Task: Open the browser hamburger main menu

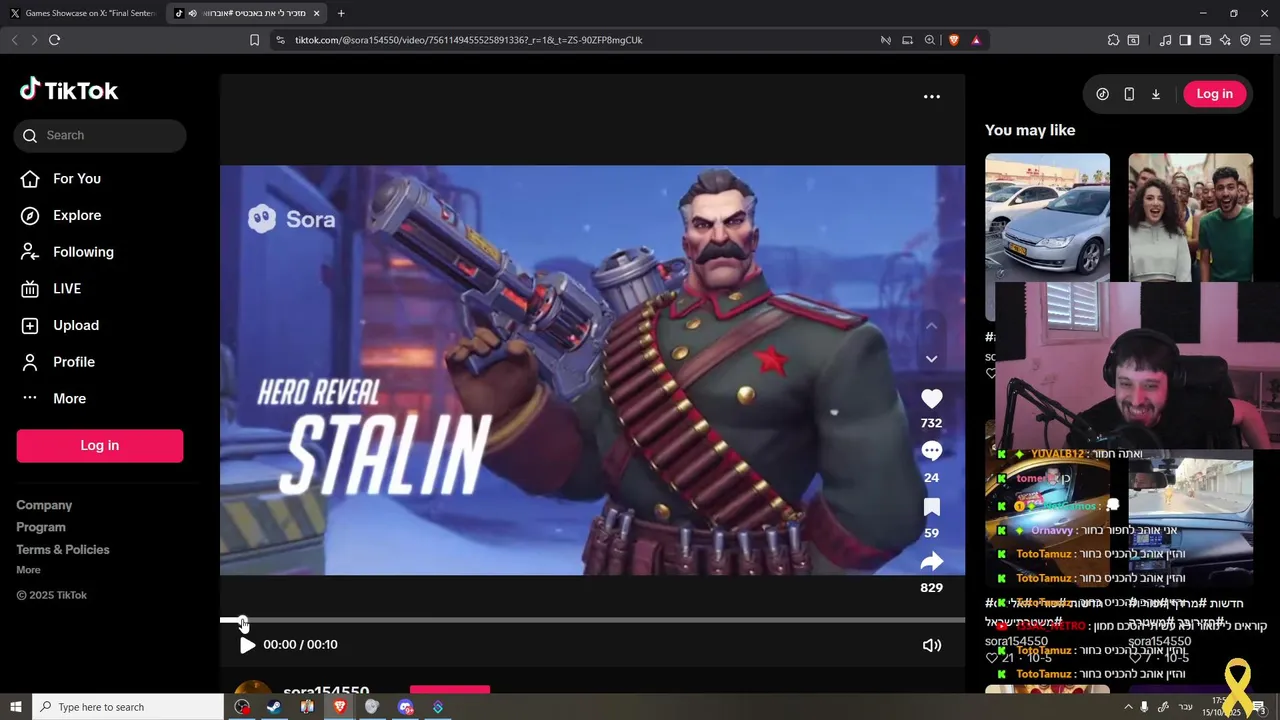Action: point(1266,40)
